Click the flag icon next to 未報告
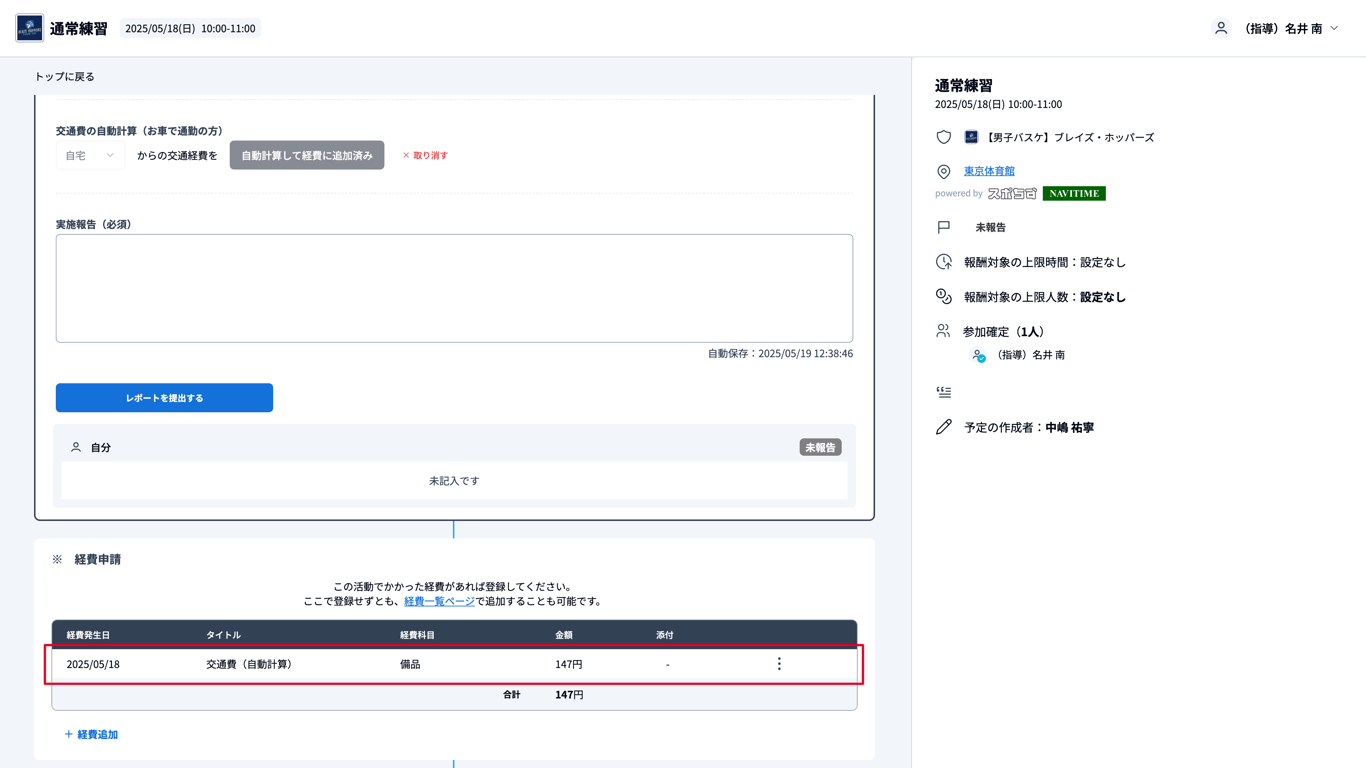 click(x=943, y=227)
